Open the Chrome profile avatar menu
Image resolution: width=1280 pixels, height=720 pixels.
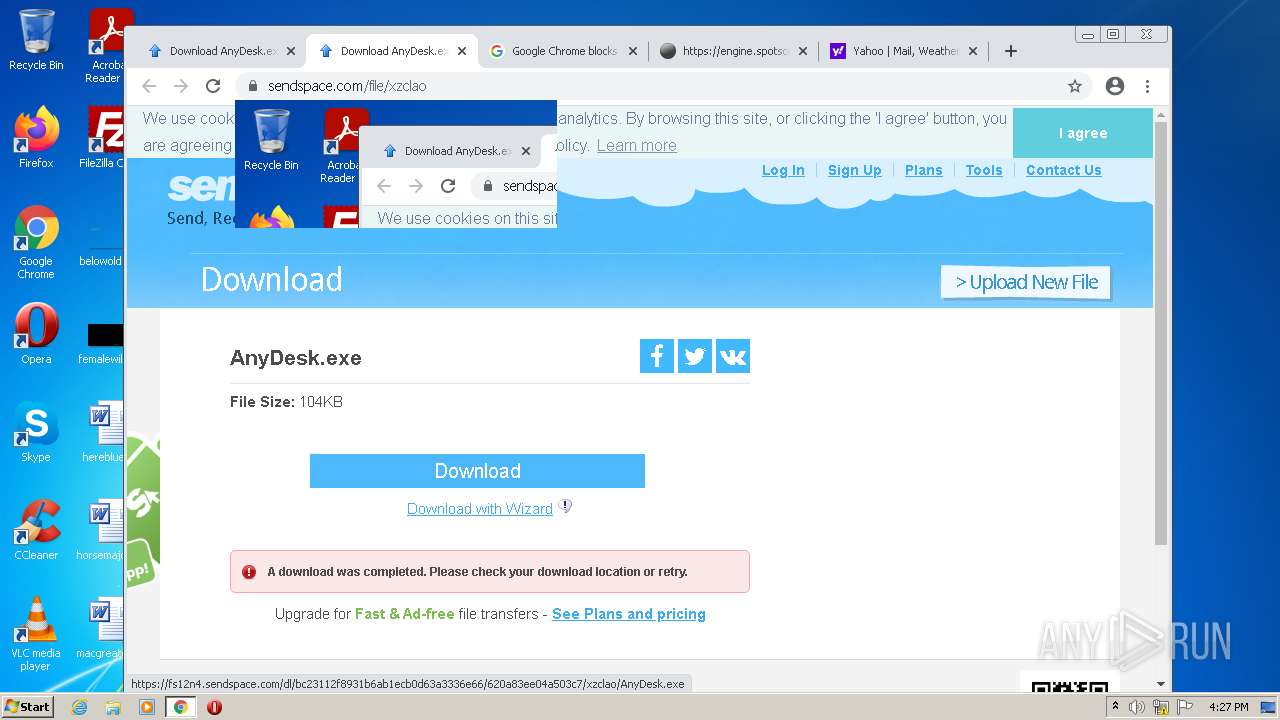pyautogui.click(x=1115, y=86)
